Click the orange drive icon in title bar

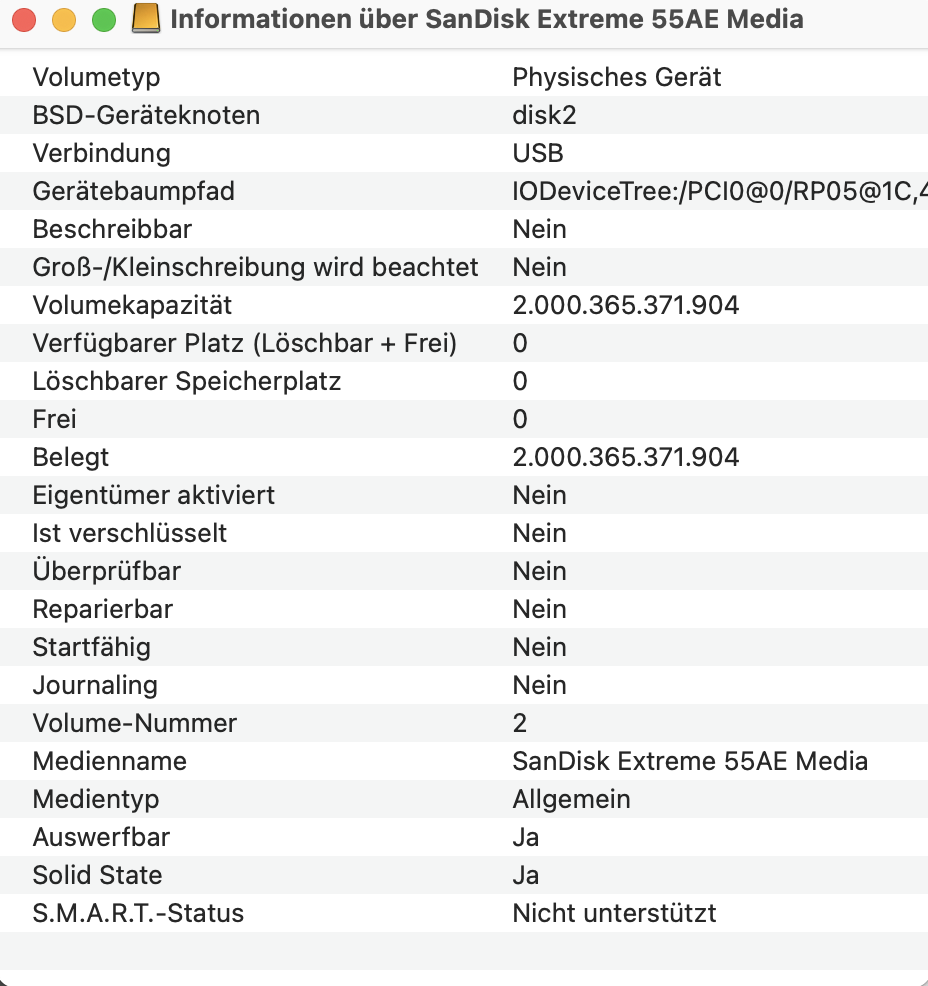[x=147, y=20]
